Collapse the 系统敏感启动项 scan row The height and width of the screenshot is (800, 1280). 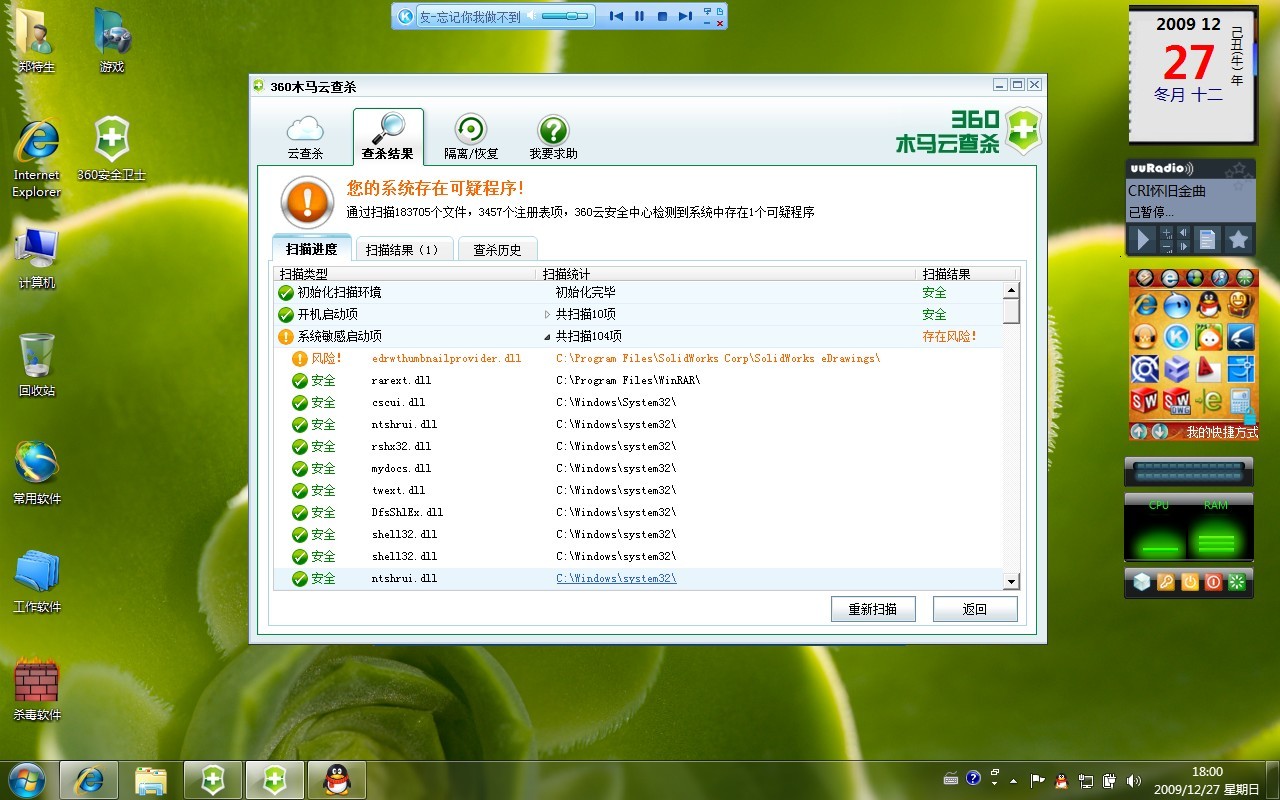[547, 336]
